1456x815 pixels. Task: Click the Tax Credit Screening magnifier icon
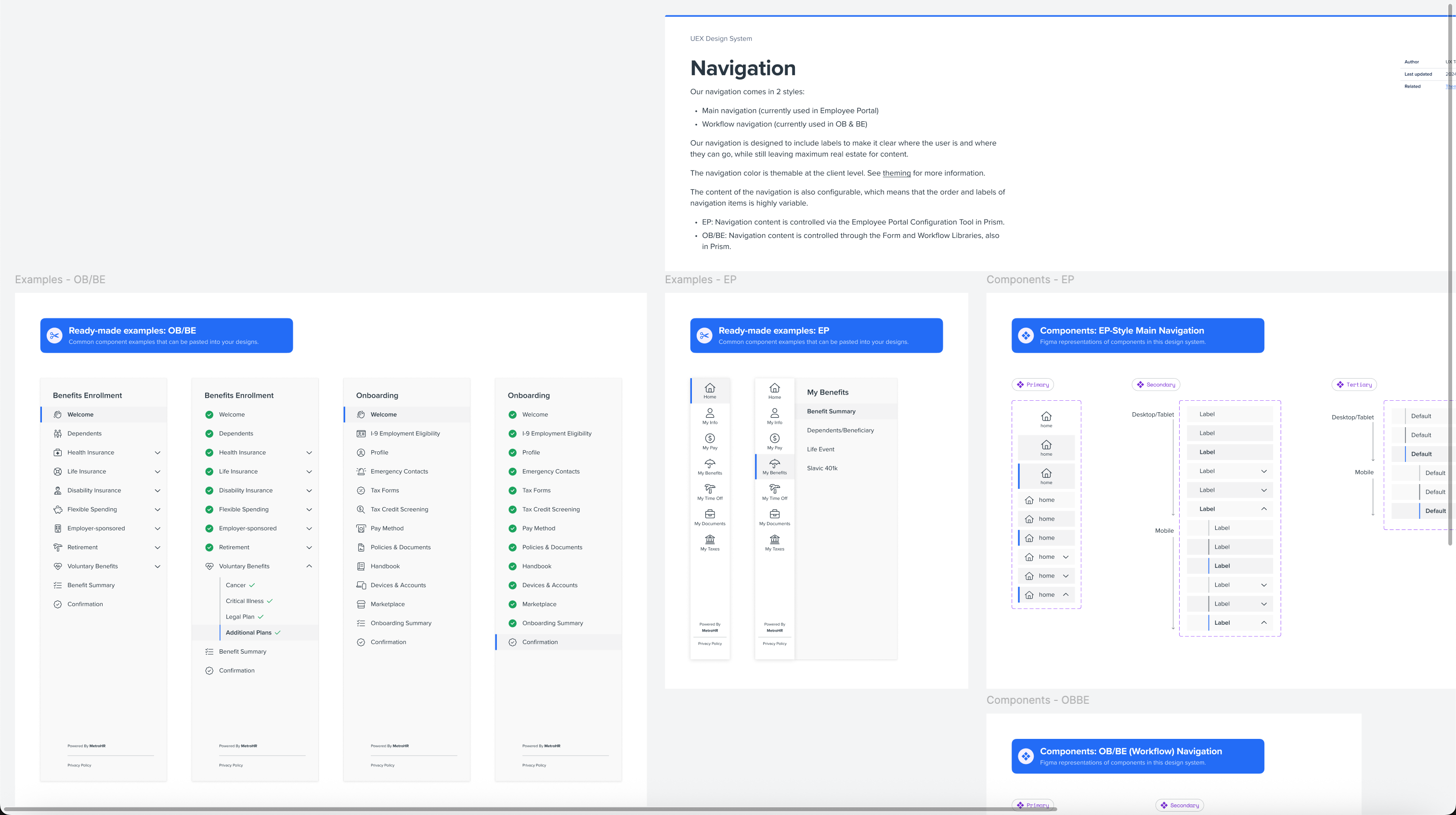[361, 510]
